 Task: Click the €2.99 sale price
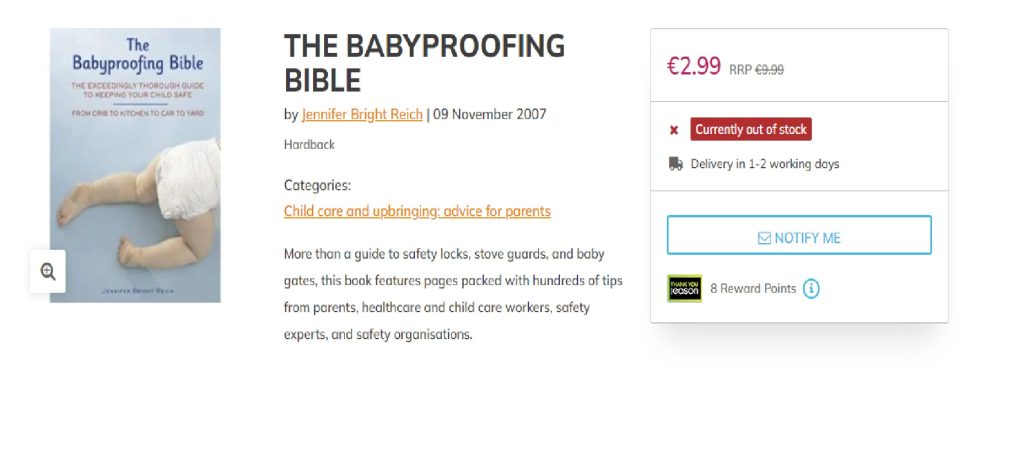coord(694,67)
